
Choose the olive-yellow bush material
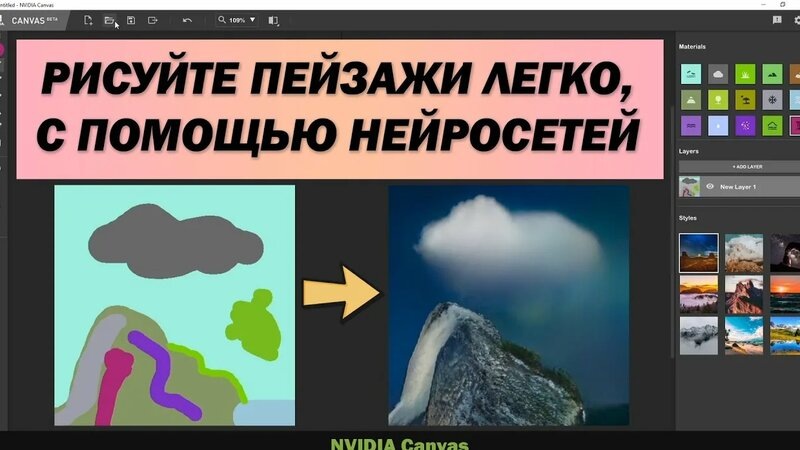745,100
